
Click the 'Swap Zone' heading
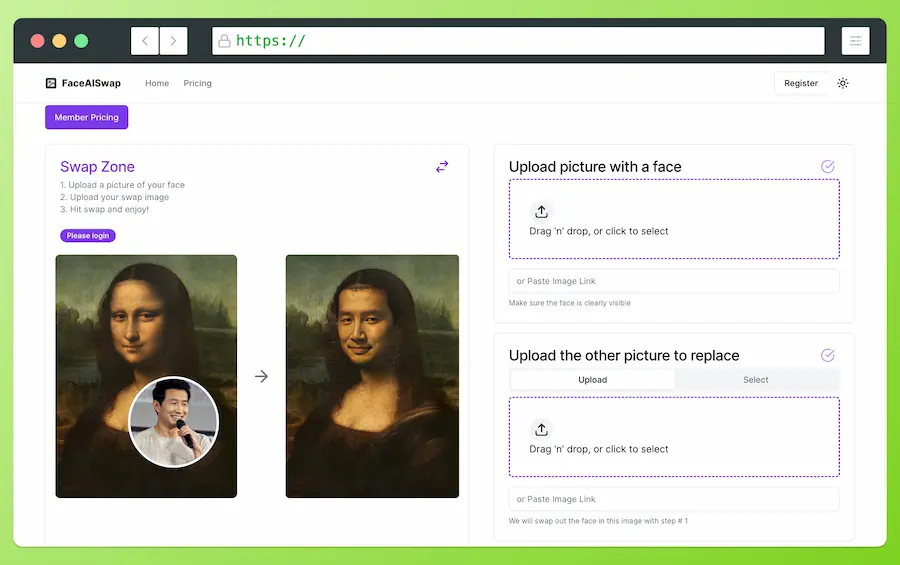pos(98,167)
